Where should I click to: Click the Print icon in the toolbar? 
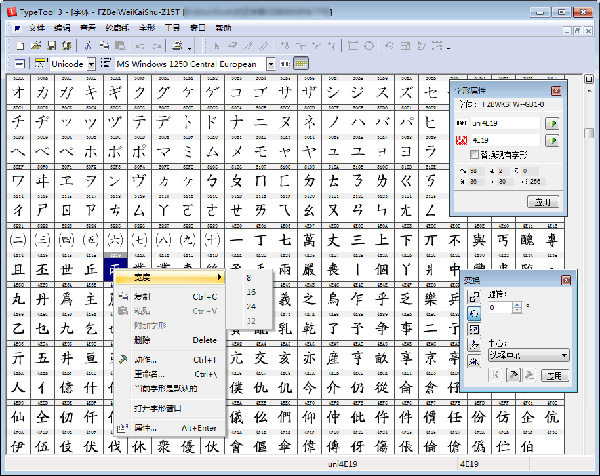click(x=177, y=46)
